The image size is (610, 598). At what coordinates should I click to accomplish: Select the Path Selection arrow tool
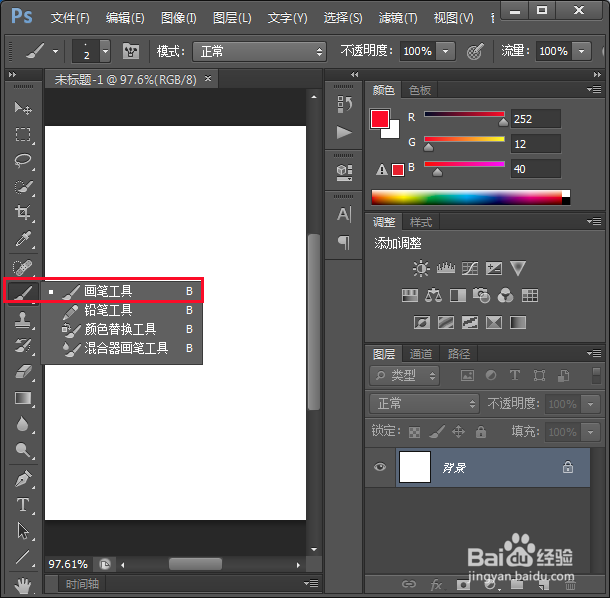[23, 531]
